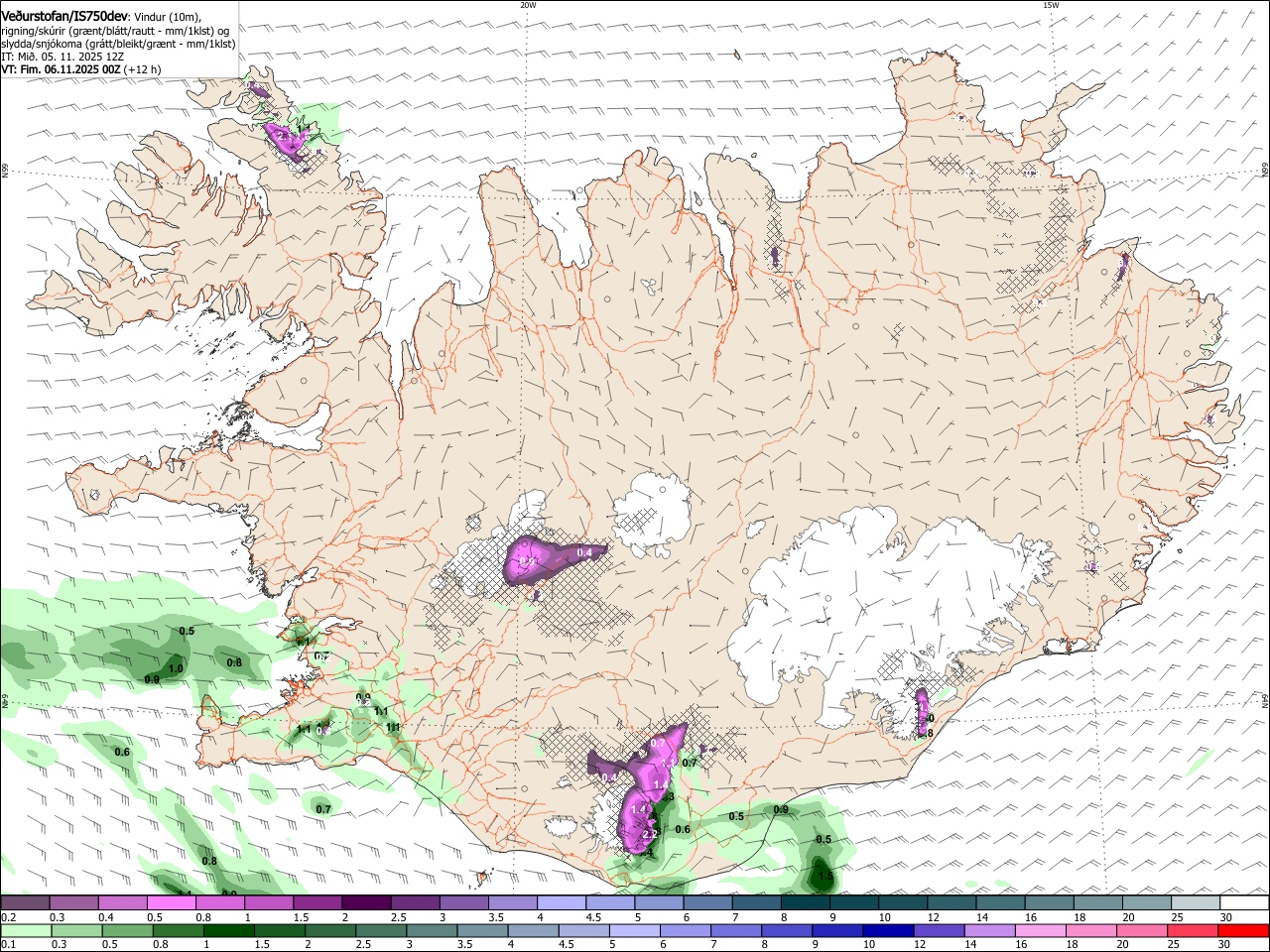Click the 20W longitude label
This screenshot has width=1270, height=952.
coord(528,5)
